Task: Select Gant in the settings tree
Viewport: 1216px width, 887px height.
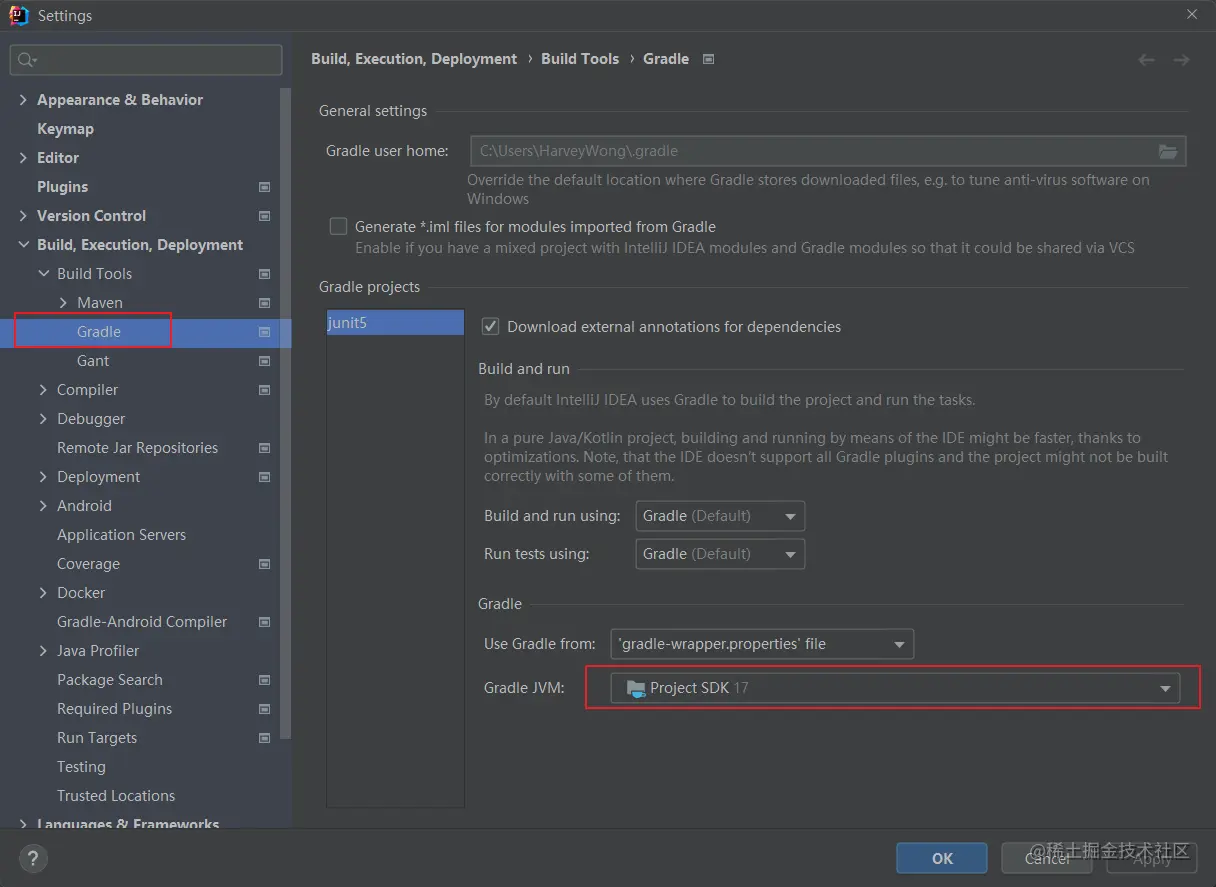Action: pos(93,361)
